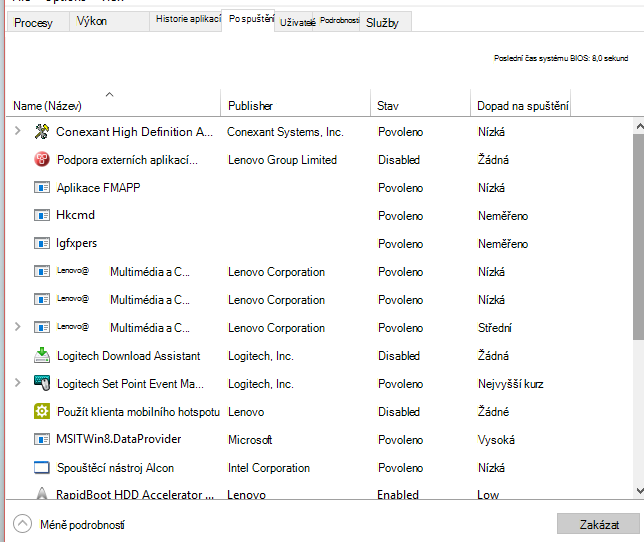Select the Spouštěcí nástroj Alcon entry

tap(115, 468)
